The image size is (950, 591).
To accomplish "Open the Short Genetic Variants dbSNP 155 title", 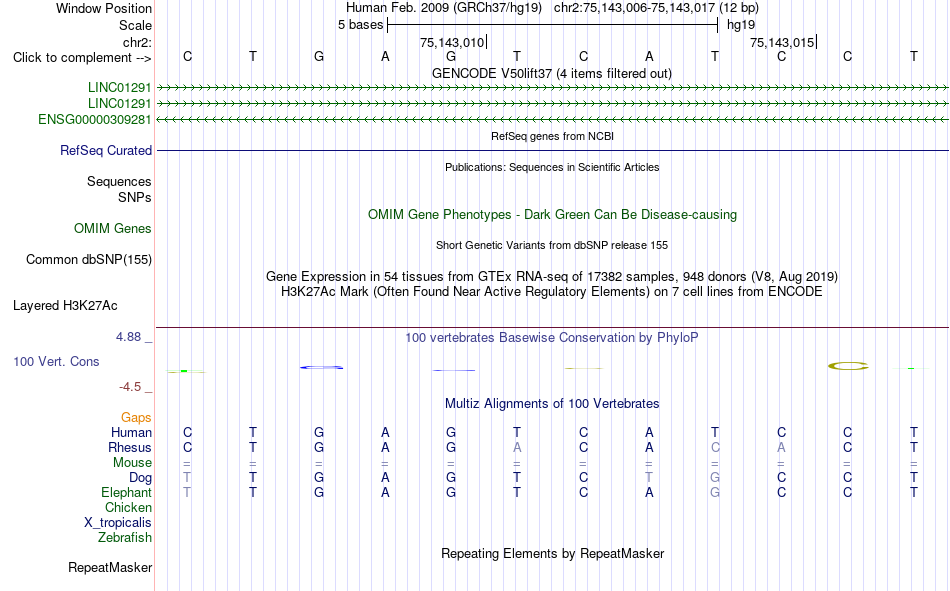I will point(552,245).
